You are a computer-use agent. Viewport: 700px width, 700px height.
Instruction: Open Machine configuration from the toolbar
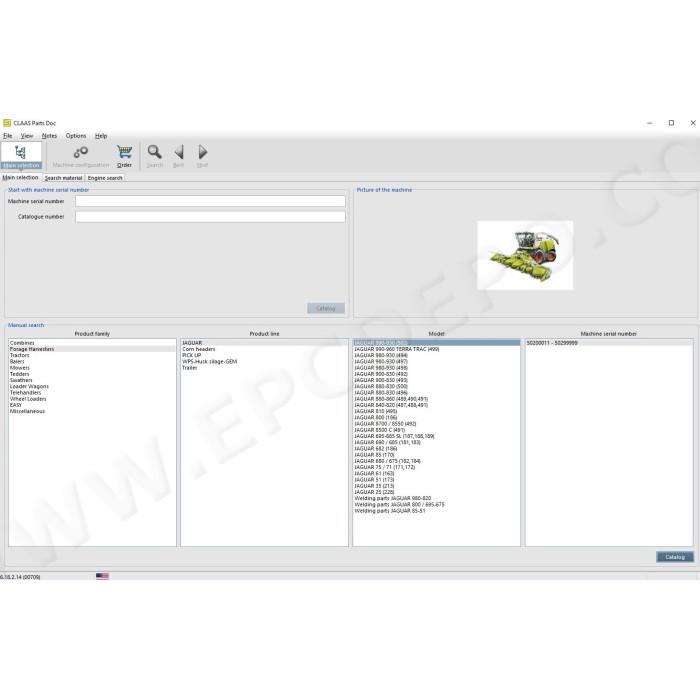[x=81, y=156]
